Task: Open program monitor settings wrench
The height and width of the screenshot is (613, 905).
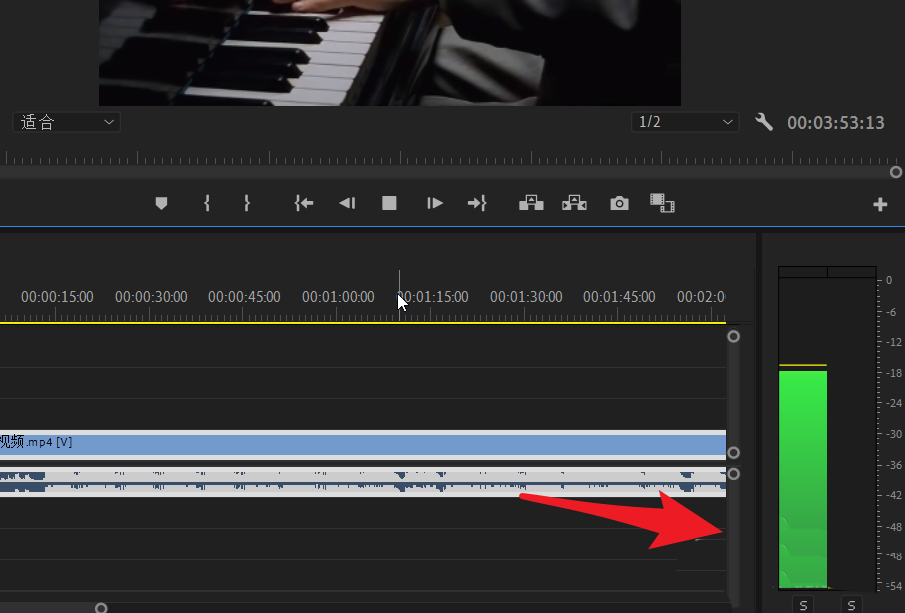Action: pos(764,122)
